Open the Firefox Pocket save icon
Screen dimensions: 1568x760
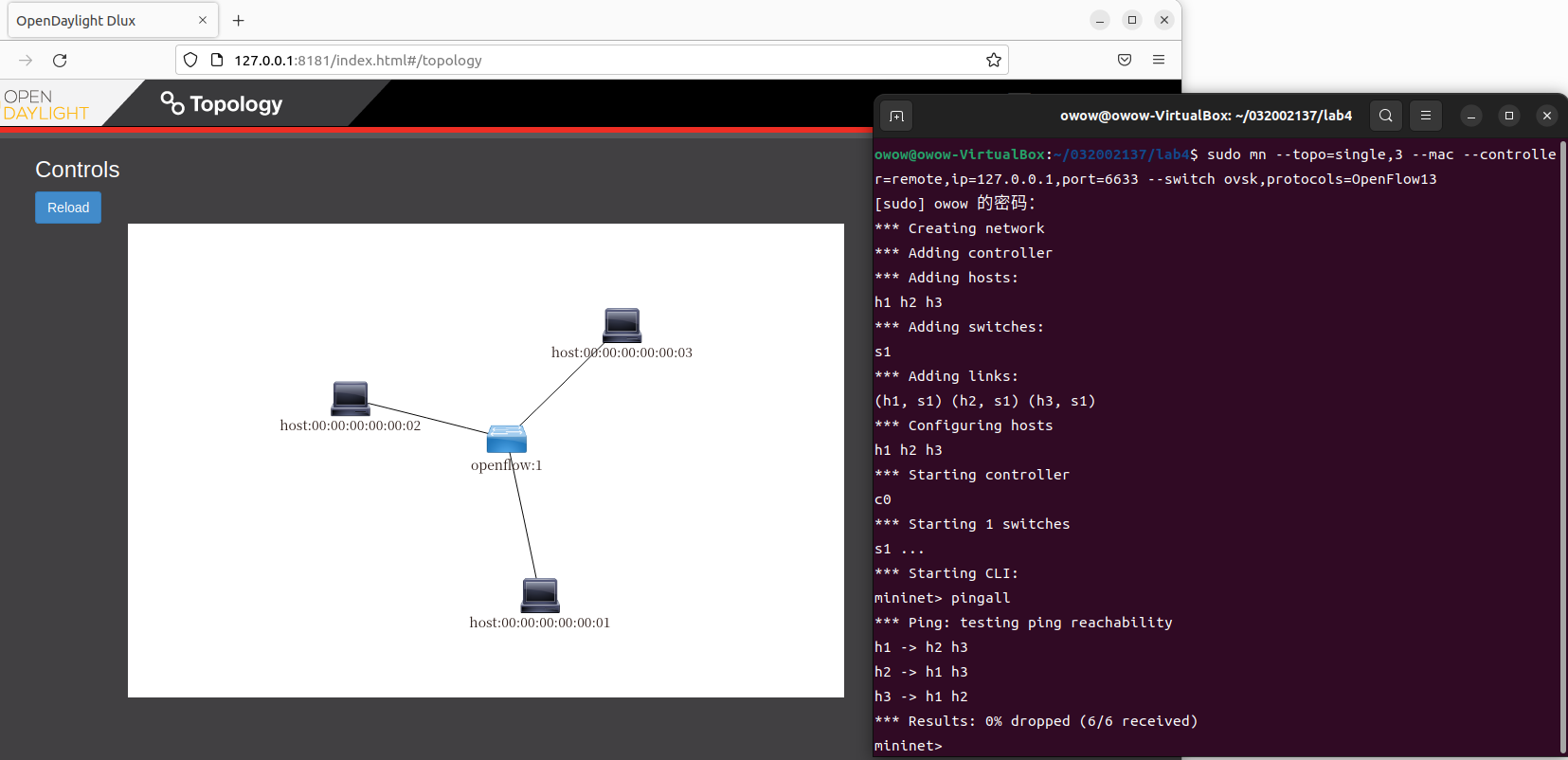pyautogui.click(x=1125, y=61)
